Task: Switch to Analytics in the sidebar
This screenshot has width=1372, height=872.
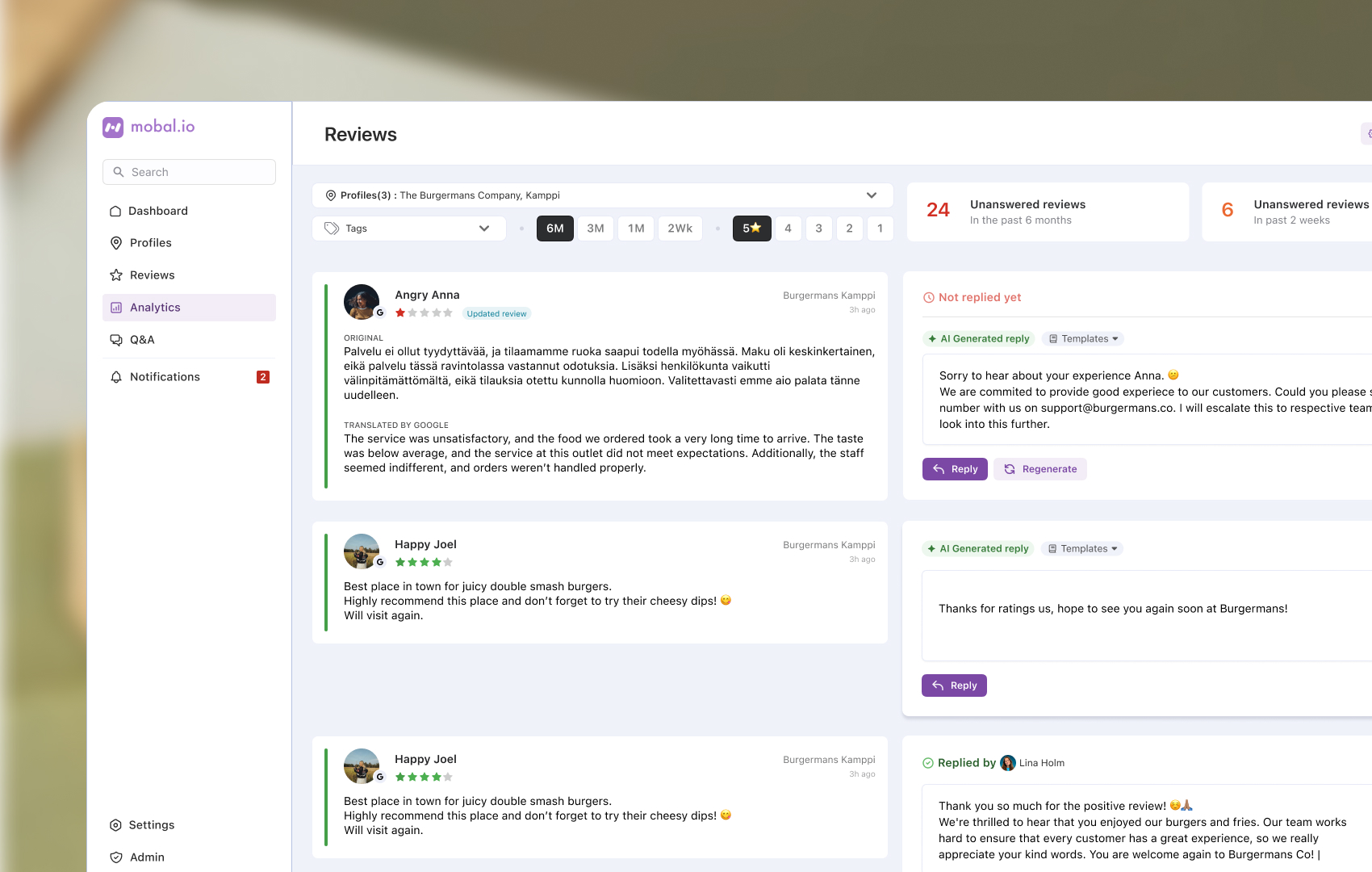Action: pos(189,308)
